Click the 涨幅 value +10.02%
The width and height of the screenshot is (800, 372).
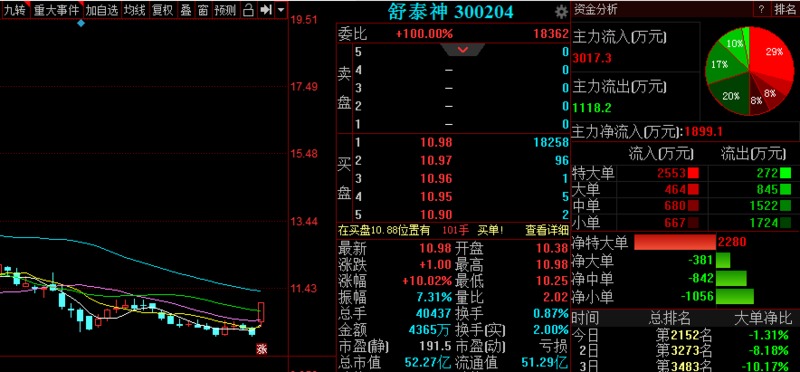[427, 281]
